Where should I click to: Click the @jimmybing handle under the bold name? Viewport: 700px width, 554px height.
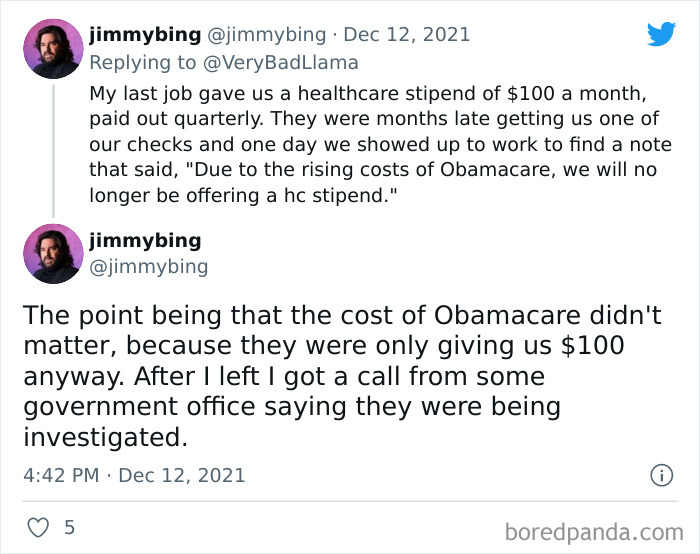coord(149,266)
